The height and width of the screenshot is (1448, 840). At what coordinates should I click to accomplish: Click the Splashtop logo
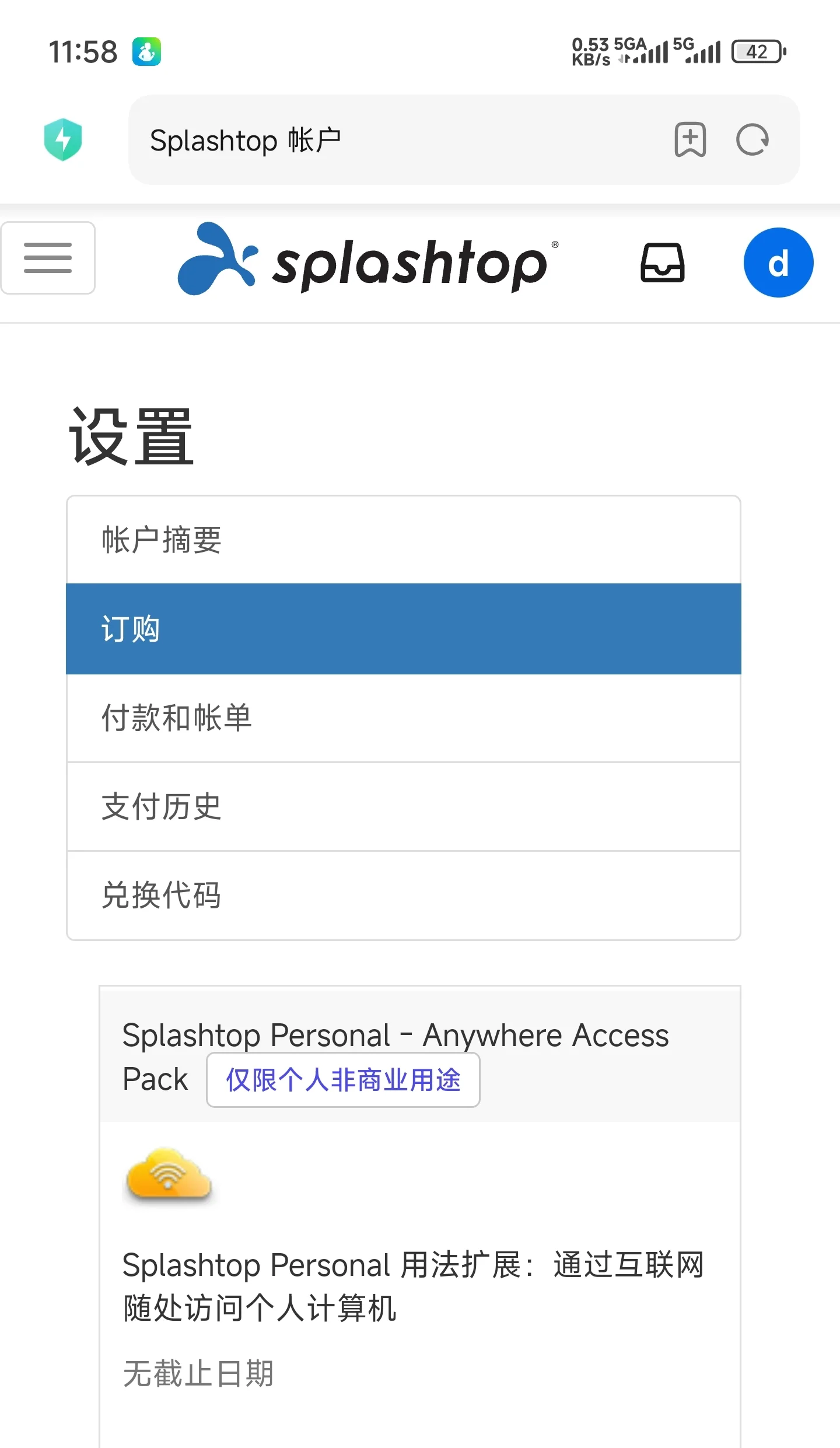[367, 259]
